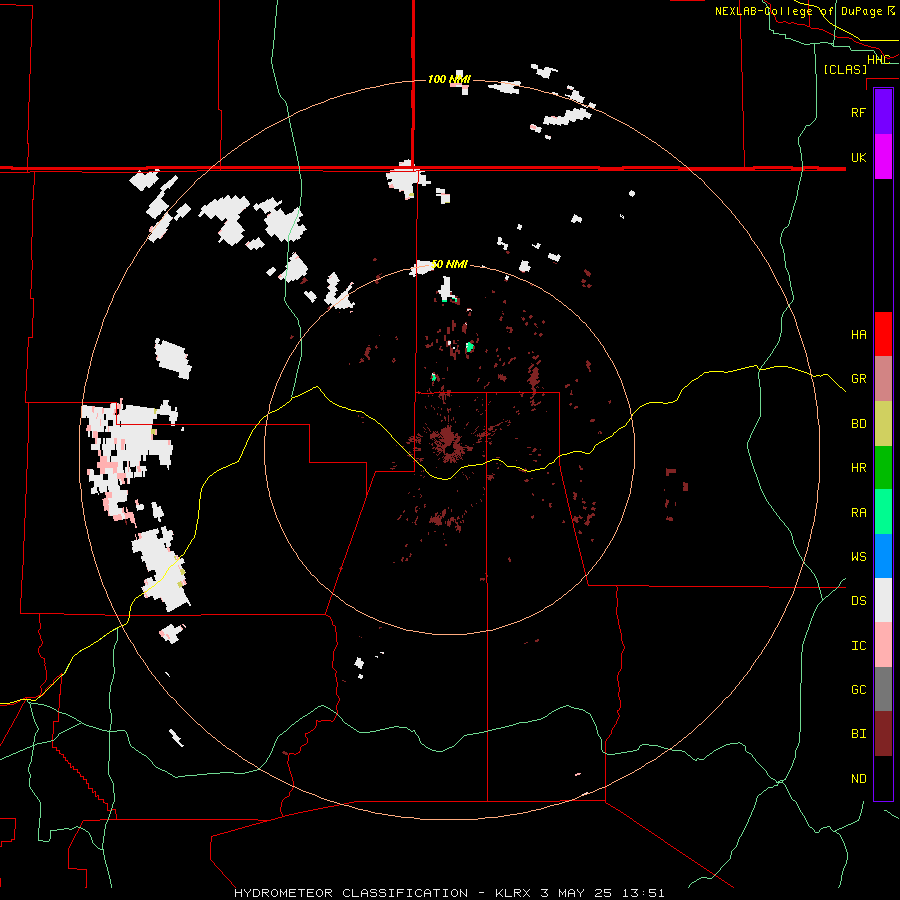Viewport: 900px width, 900px height.
Task: Click the BI legend label
Action: (858, 734)
